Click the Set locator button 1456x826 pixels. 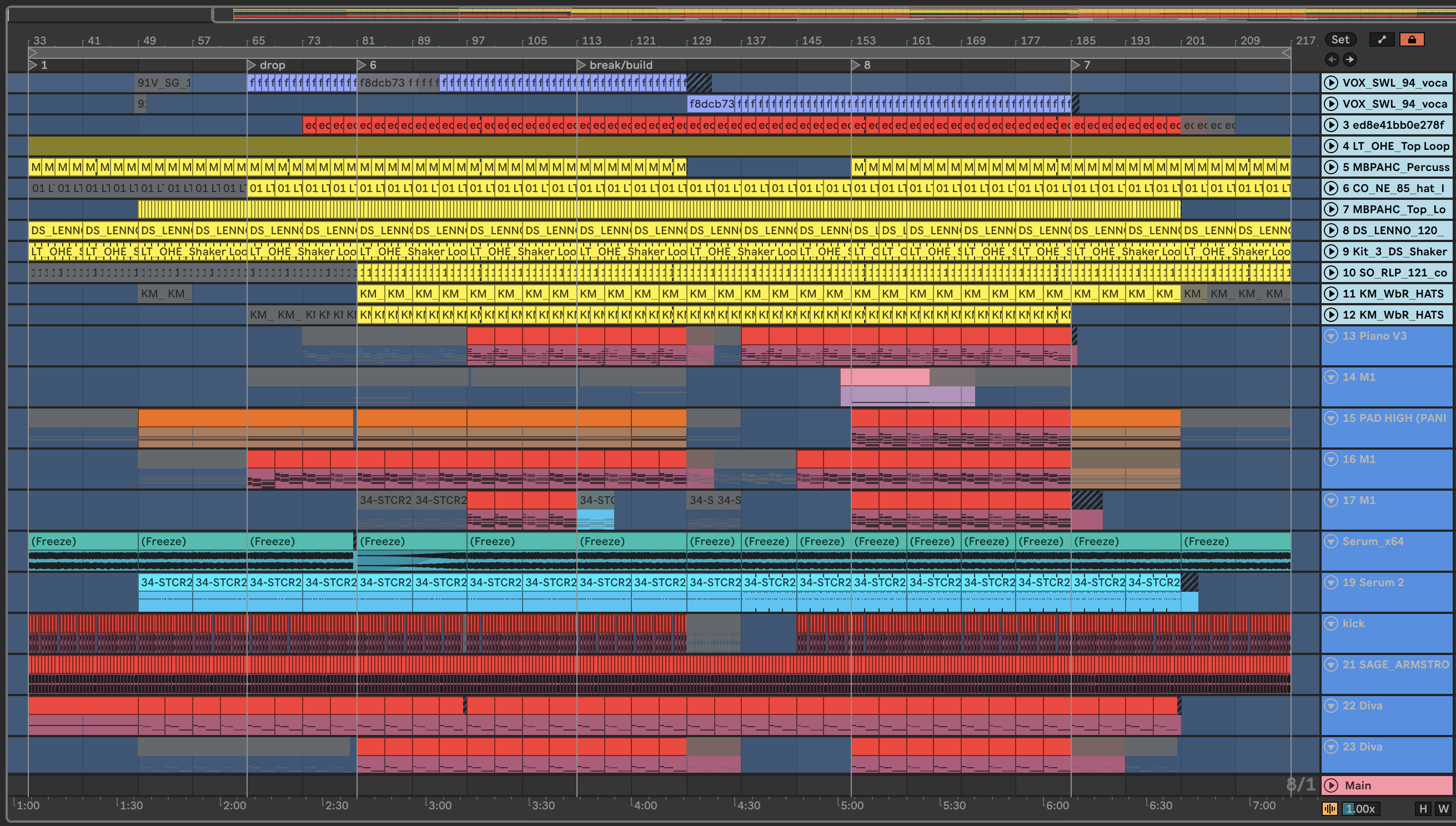click(x=1341, y=39)
